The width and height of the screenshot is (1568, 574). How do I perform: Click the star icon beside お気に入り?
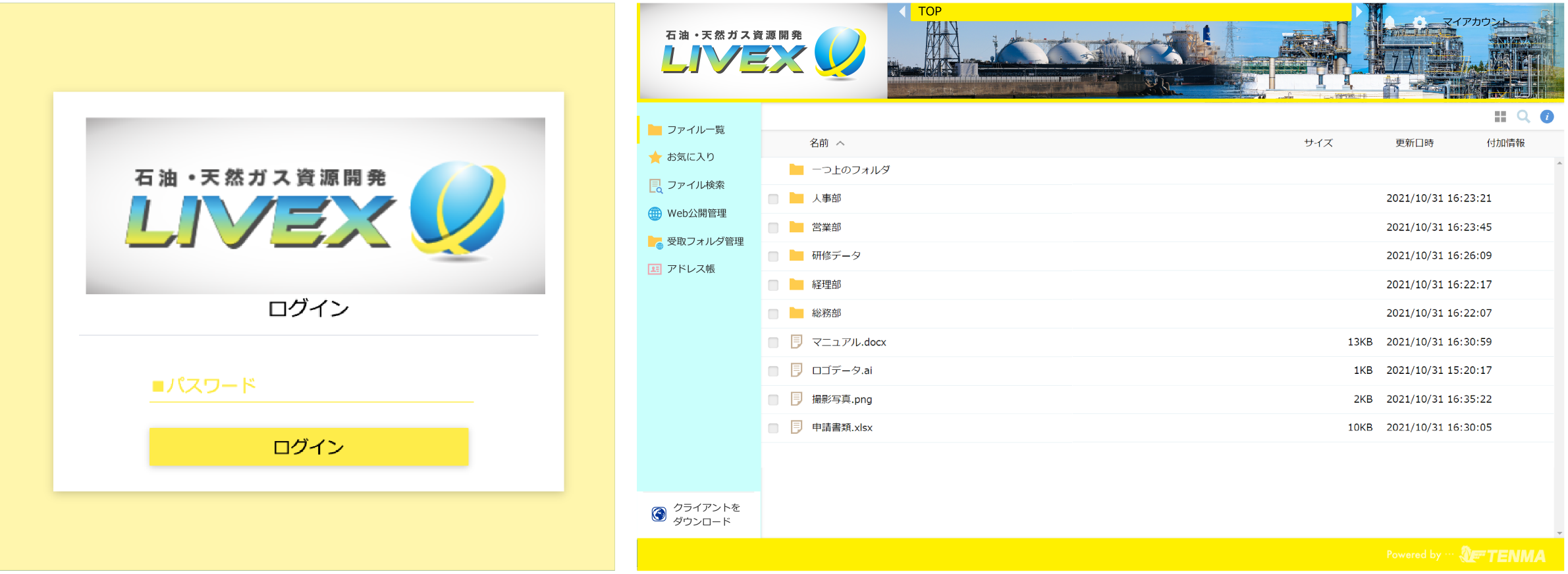click(655, 157)
